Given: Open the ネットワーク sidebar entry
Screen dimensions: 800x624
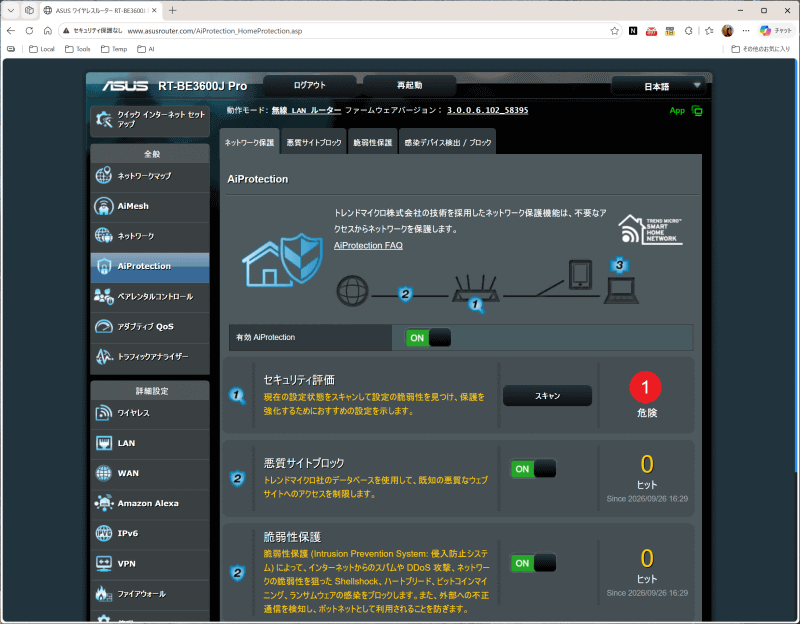Looking at the screenshot, I should pyautogui.click(x=150, y=236).
